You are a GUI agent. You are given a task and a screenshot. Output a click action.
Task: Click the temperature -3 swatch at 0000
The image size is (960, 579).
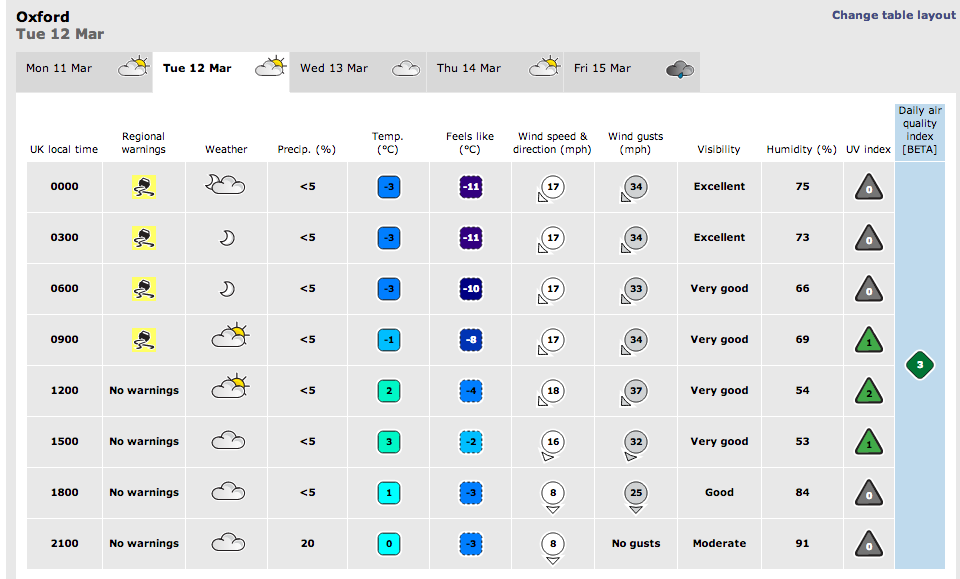[389, 187]
